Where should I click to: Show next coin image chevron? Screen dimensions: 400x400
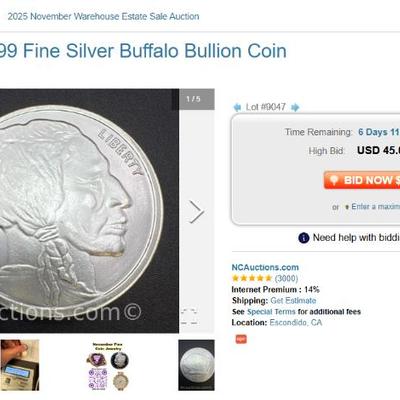point(196,211)
